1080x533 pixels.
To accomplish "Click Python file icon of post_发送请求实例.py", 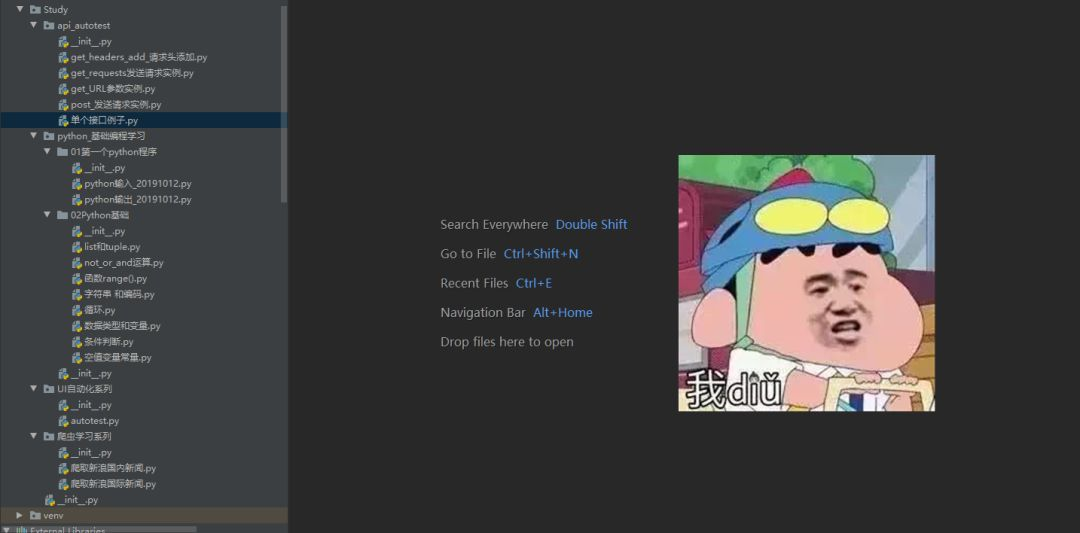I will [x=63, y=105].
